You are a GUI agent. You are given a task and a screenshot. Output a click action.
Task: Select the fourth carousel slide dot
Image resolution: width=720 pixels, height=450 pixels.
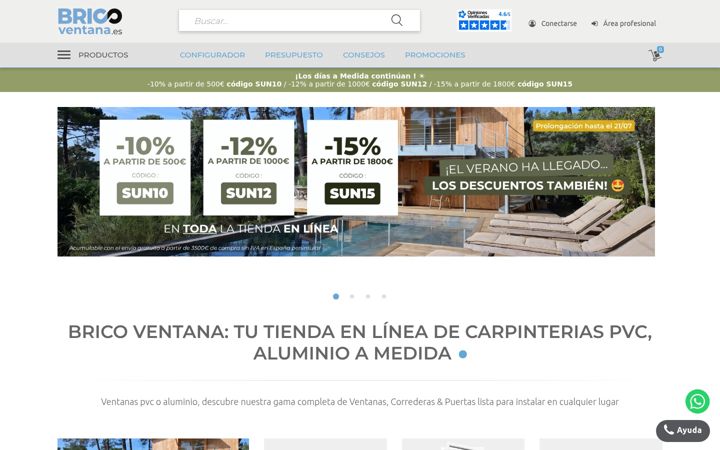384,297
